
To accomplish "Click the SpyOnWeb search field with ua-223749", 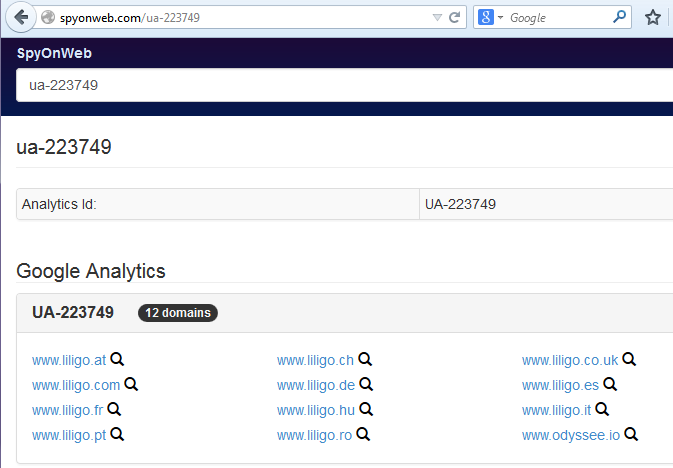I will (344, 85).
